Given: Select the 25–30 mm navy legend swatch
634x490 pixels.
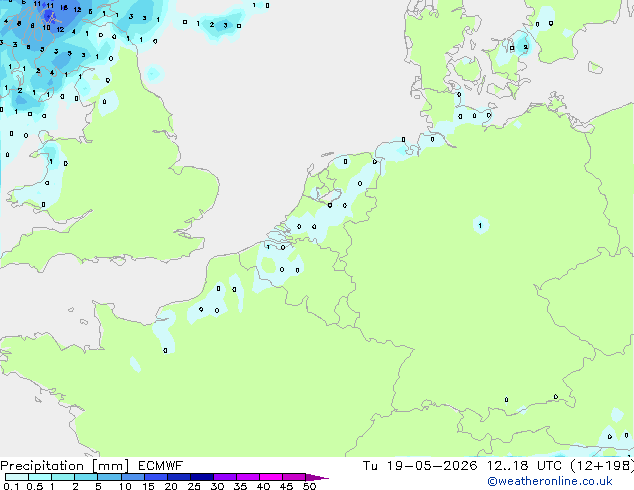Looking at the screenshot, I should [x=201, y=477].
